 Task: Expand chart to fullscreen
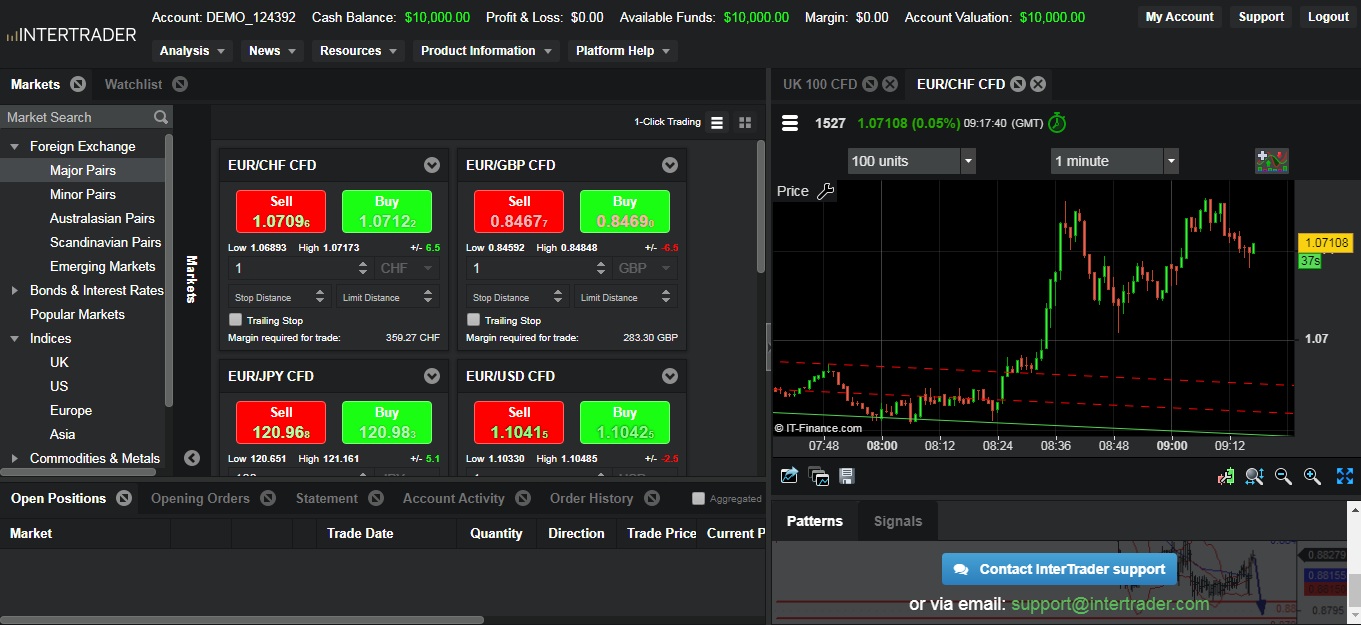(1344, 476)
